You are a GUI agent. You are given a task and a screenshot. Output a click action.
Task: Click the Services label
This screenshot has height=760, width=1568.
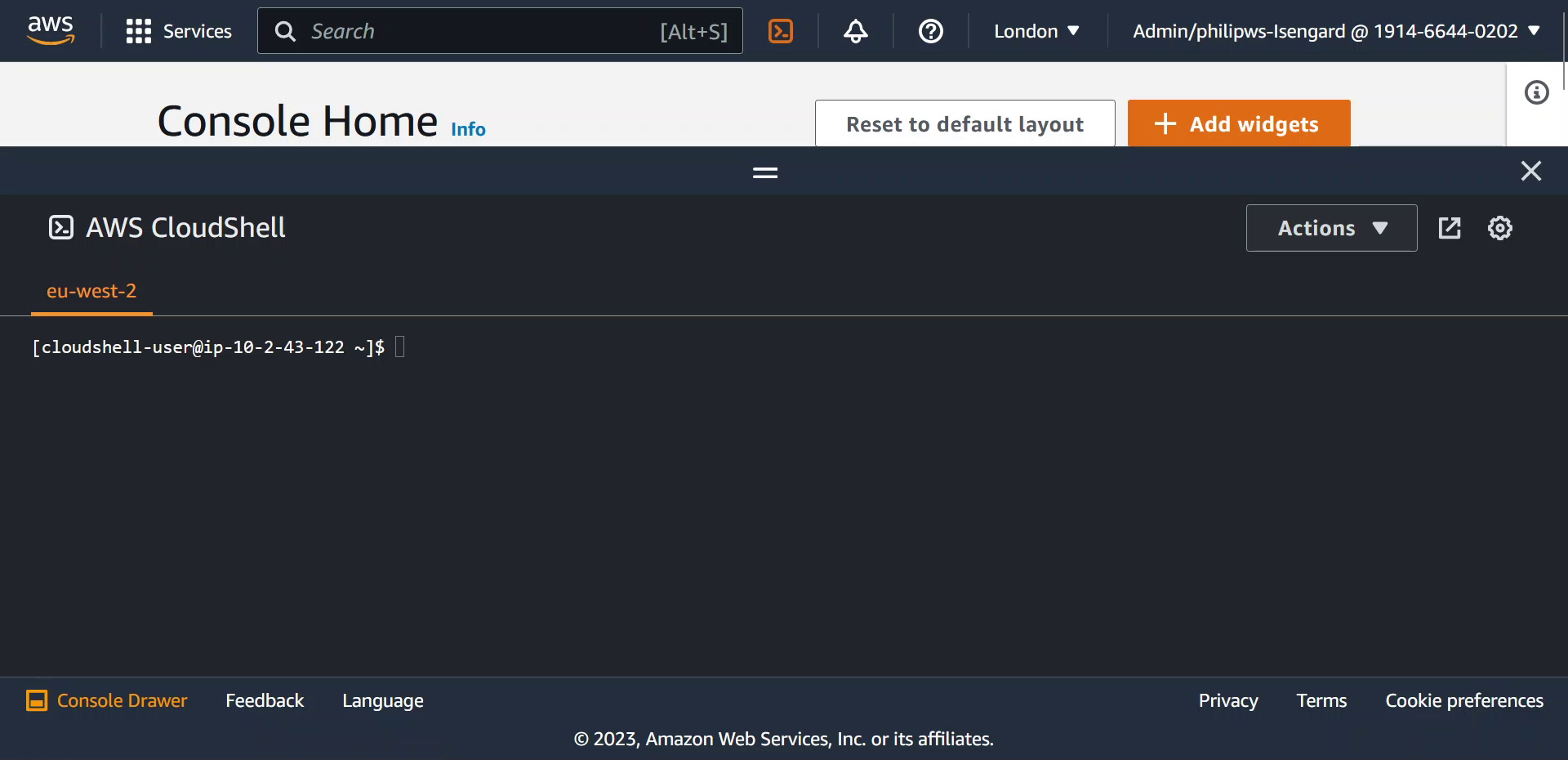pos(198,31)
